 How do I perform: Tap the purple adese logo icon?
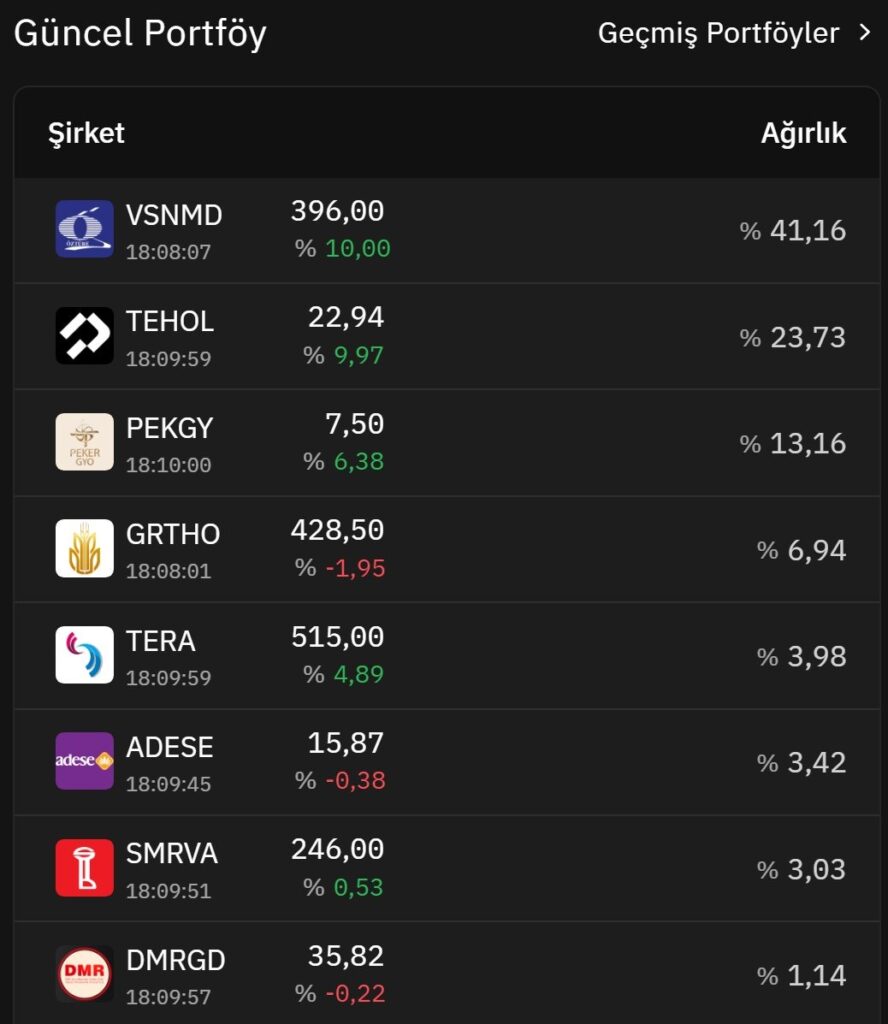pyautogui.click(x=84, y=761)
